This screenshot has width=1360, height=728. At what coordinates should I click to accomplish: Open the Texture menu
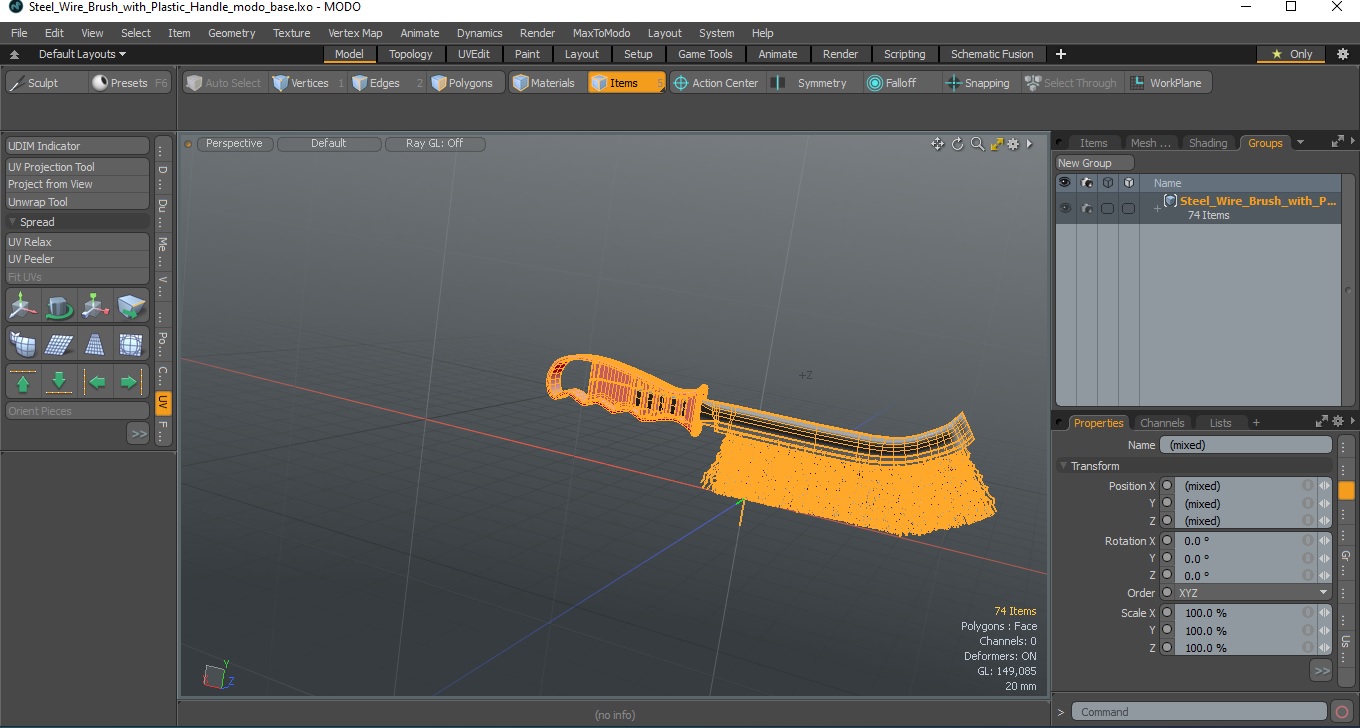pyautogui.click(x=291, y=33)
